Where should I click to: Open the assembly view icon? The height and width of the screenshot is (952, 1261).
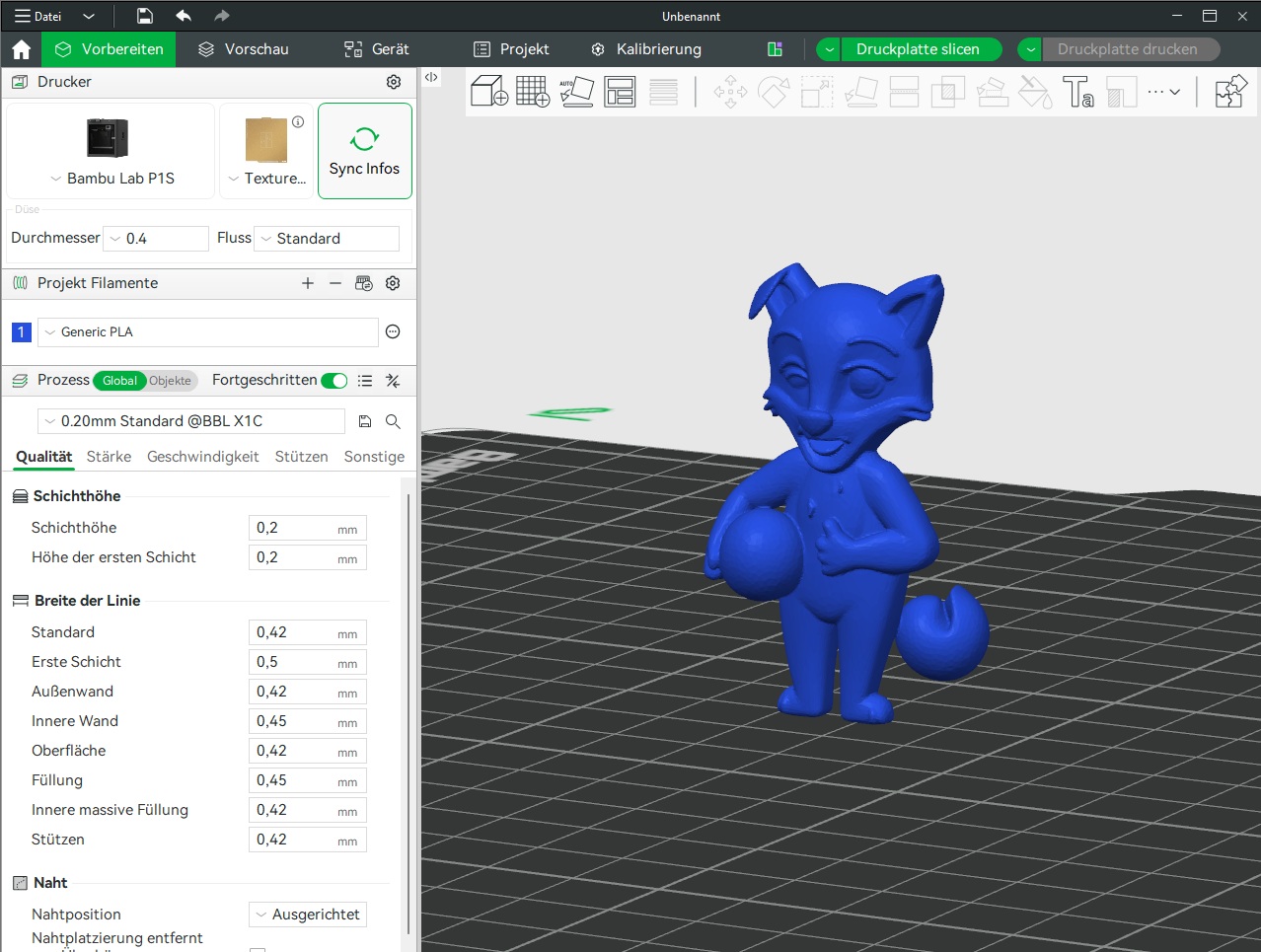(x=1230, y=92)
